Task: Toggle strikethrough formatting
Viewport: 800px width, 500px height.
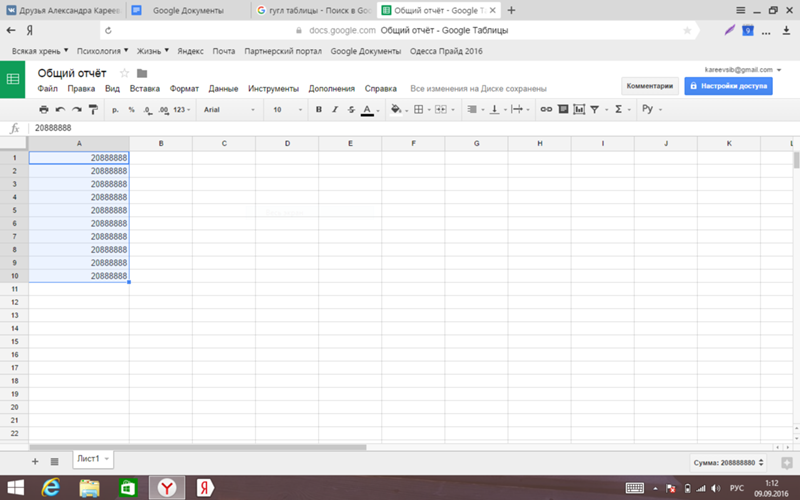Action: pos(351,109)
